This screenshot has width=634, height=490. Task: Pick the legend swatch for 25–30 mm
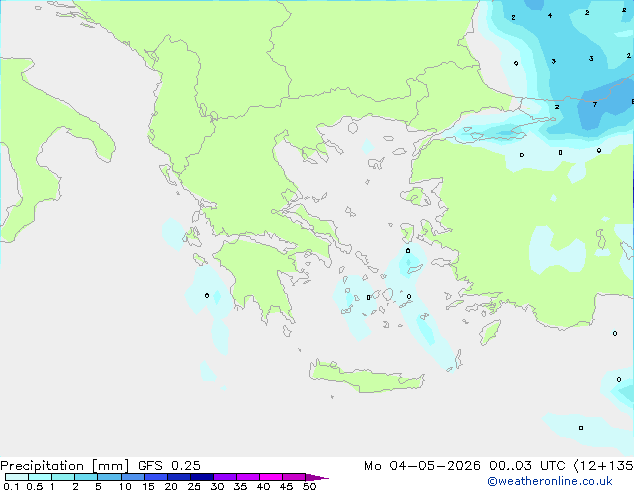tap(202, 477)
